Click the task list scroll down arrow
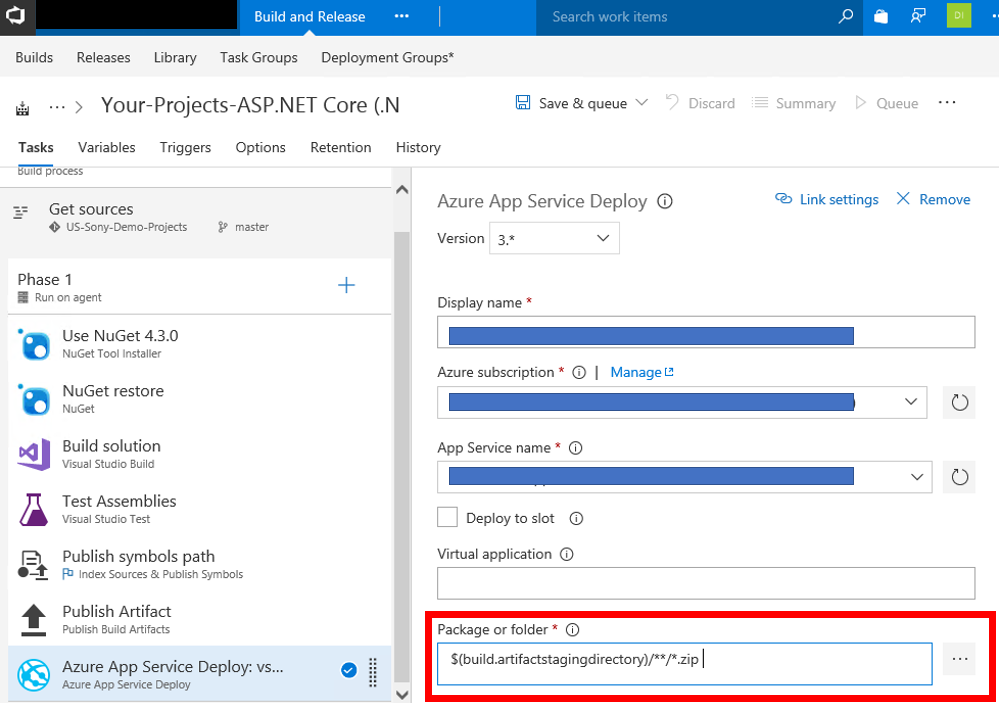 402,695
